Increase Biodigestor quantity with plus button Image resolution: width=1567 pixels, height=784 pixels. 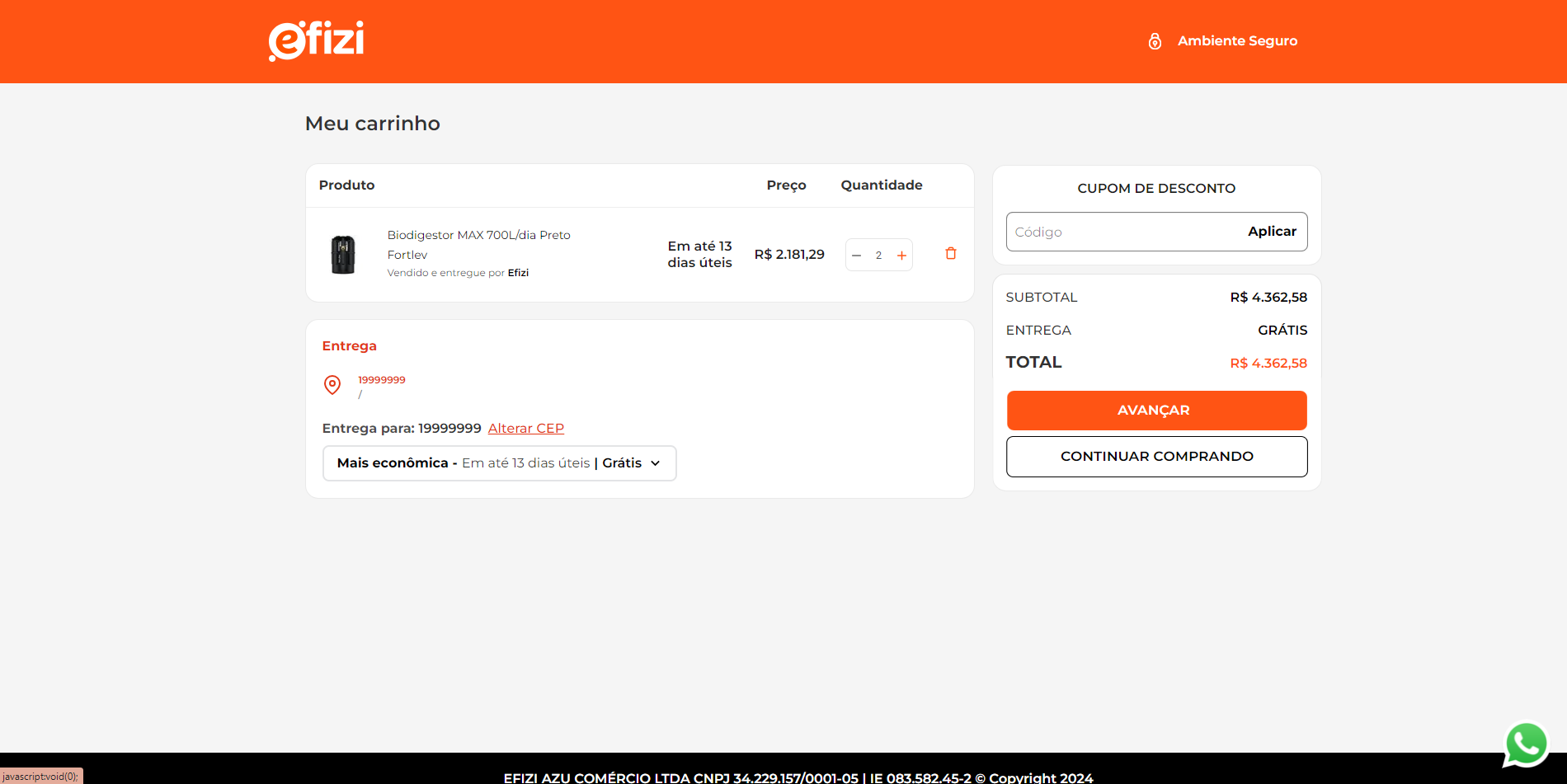tap(901, 256)
